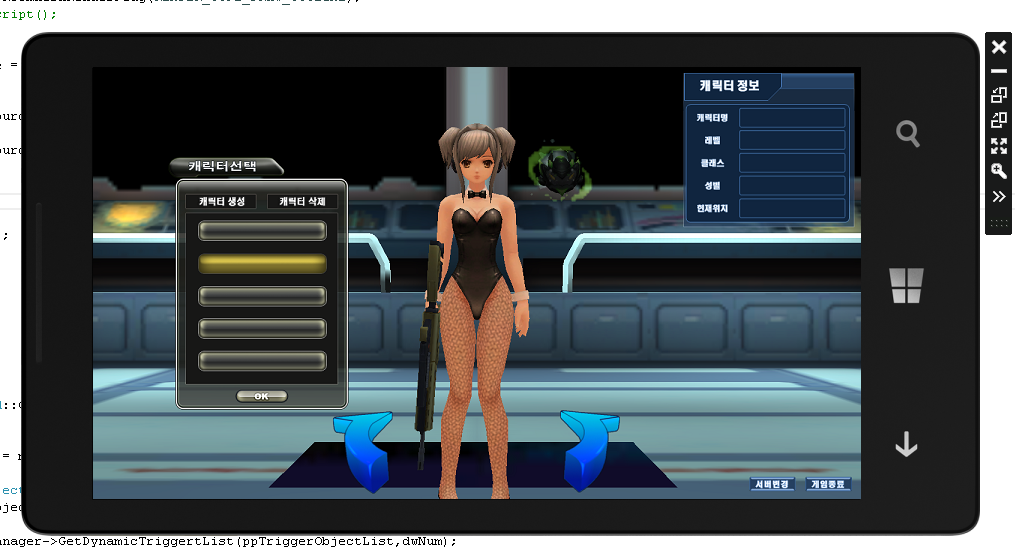Click the emulator rotate left icon
Image resolution: width=1015 pixels, height=554 pixels.
coord(998,95)
